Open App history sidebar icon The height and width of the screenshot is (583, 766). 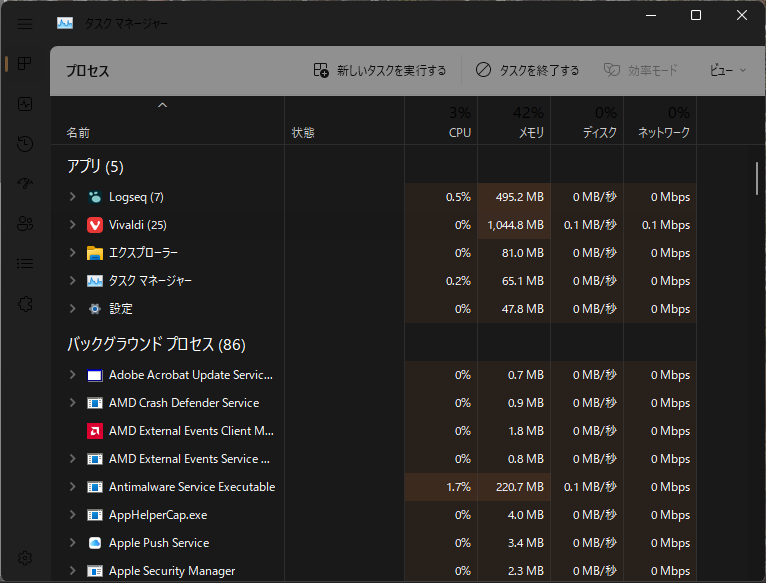25,144
